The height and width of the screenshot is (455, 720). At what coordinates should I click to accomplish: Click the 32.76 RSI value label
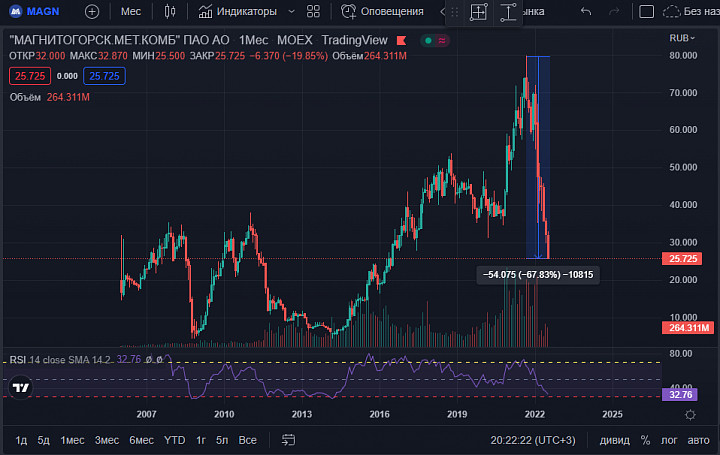click(x=680, y=394)
